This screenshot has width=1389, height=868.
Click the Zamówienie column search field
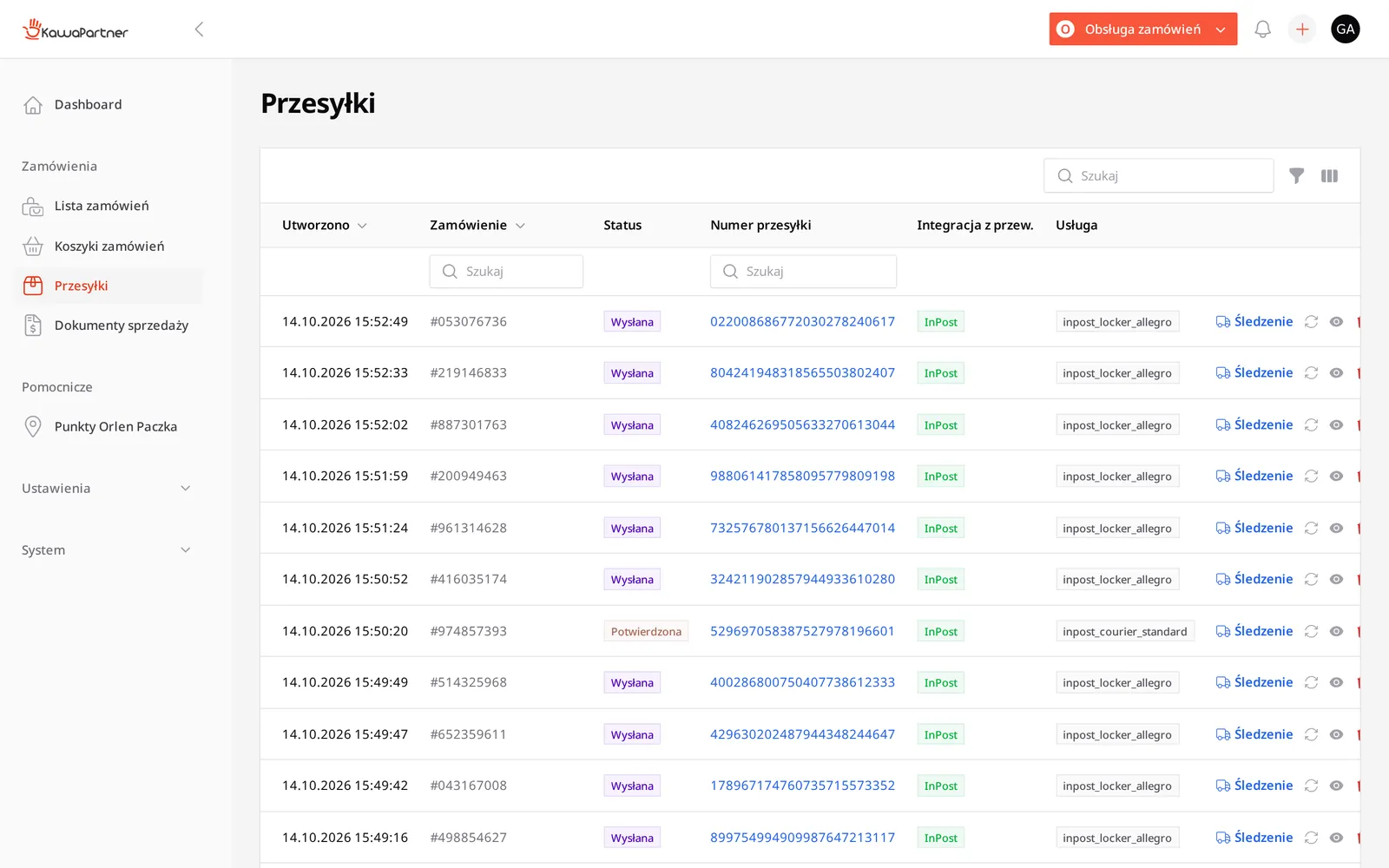[506, 272]
